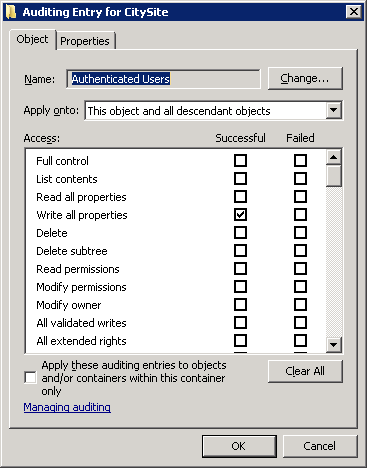Select the Object tab
The width and height of the screenshot is (367, 468).
(x=32, y=39)
